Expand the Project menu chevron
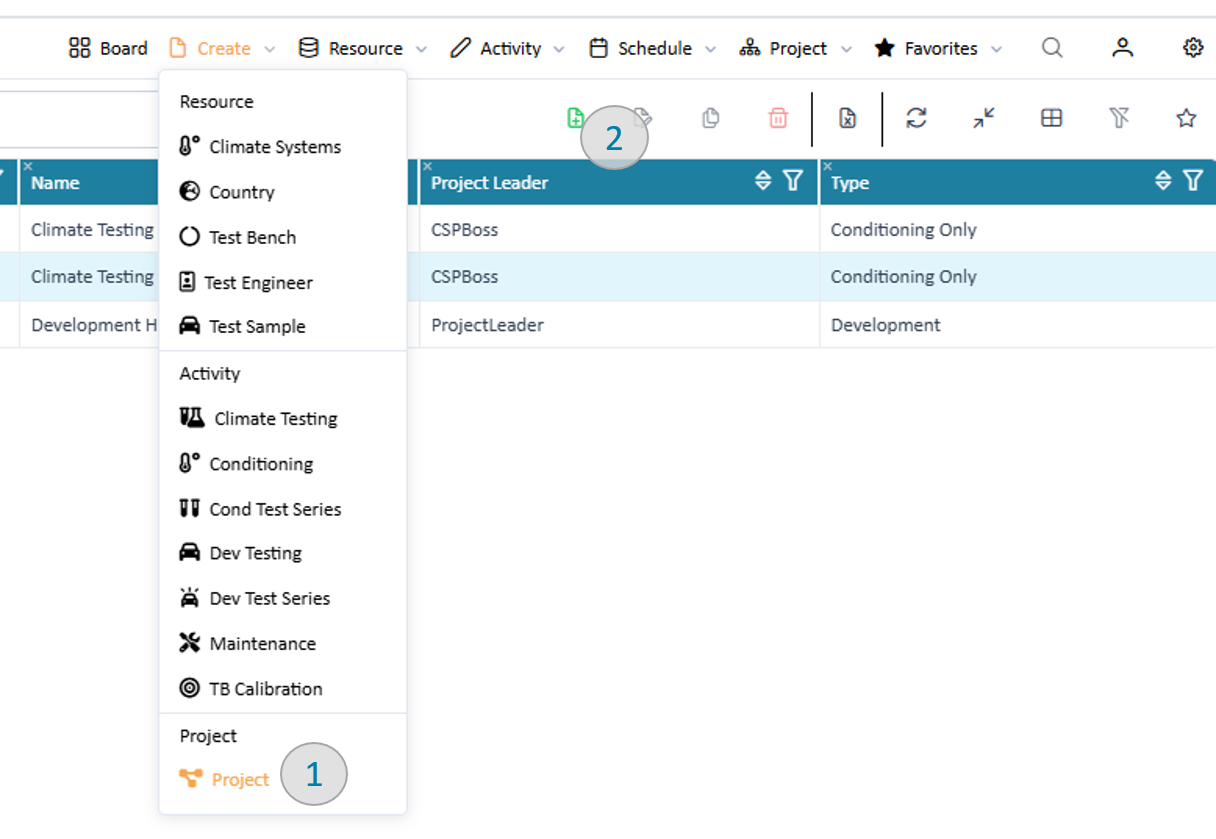The width and height of the screenshot is (1216, 839). click(846, 49)
